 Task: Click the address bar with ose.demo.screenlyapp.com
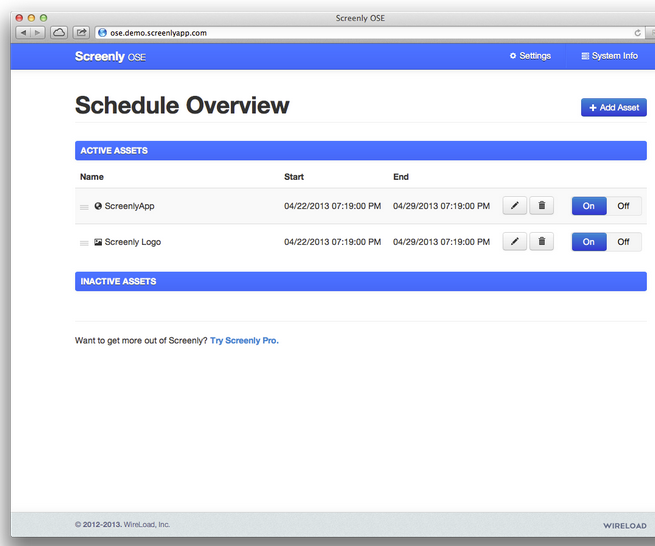370,33
